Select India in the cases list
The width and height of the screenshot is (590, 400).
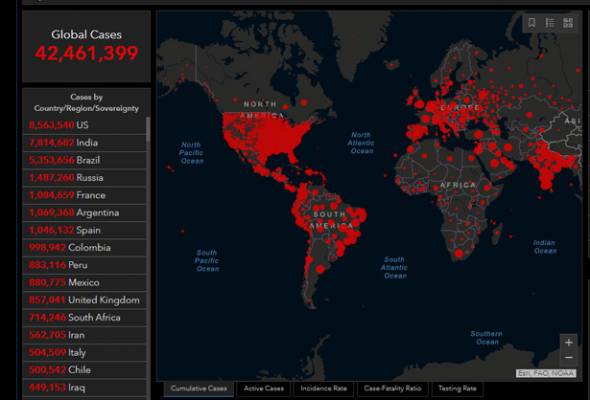click(85, 143)
